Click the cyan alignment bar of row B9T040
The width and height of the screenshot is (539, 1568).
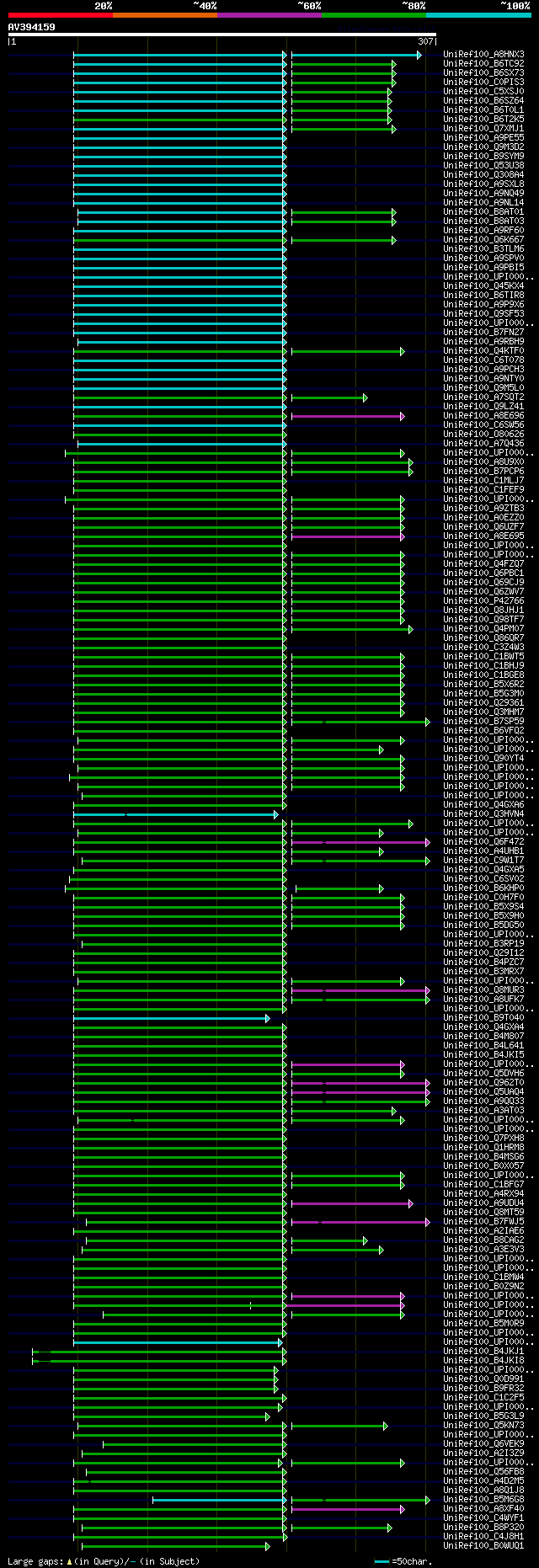[172, 1018]
